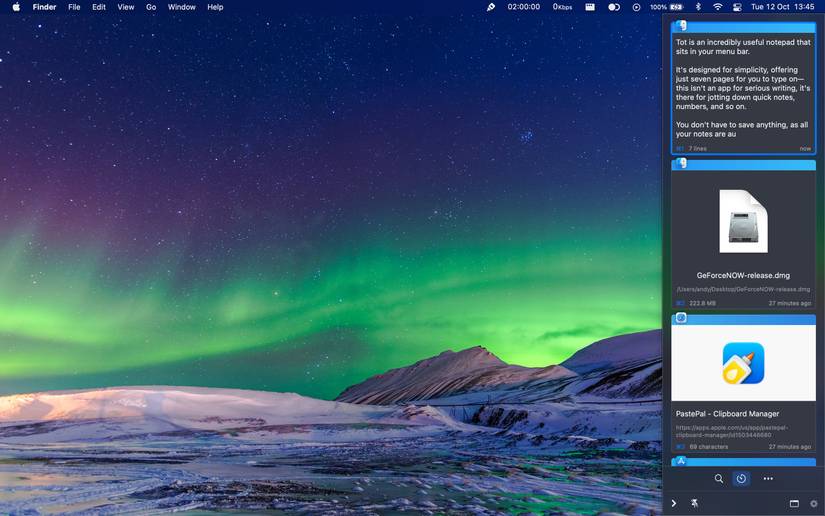825x516 pixels.
Task: Click the '7 lines' label on the text clip
Action: (x=698, y=149)
